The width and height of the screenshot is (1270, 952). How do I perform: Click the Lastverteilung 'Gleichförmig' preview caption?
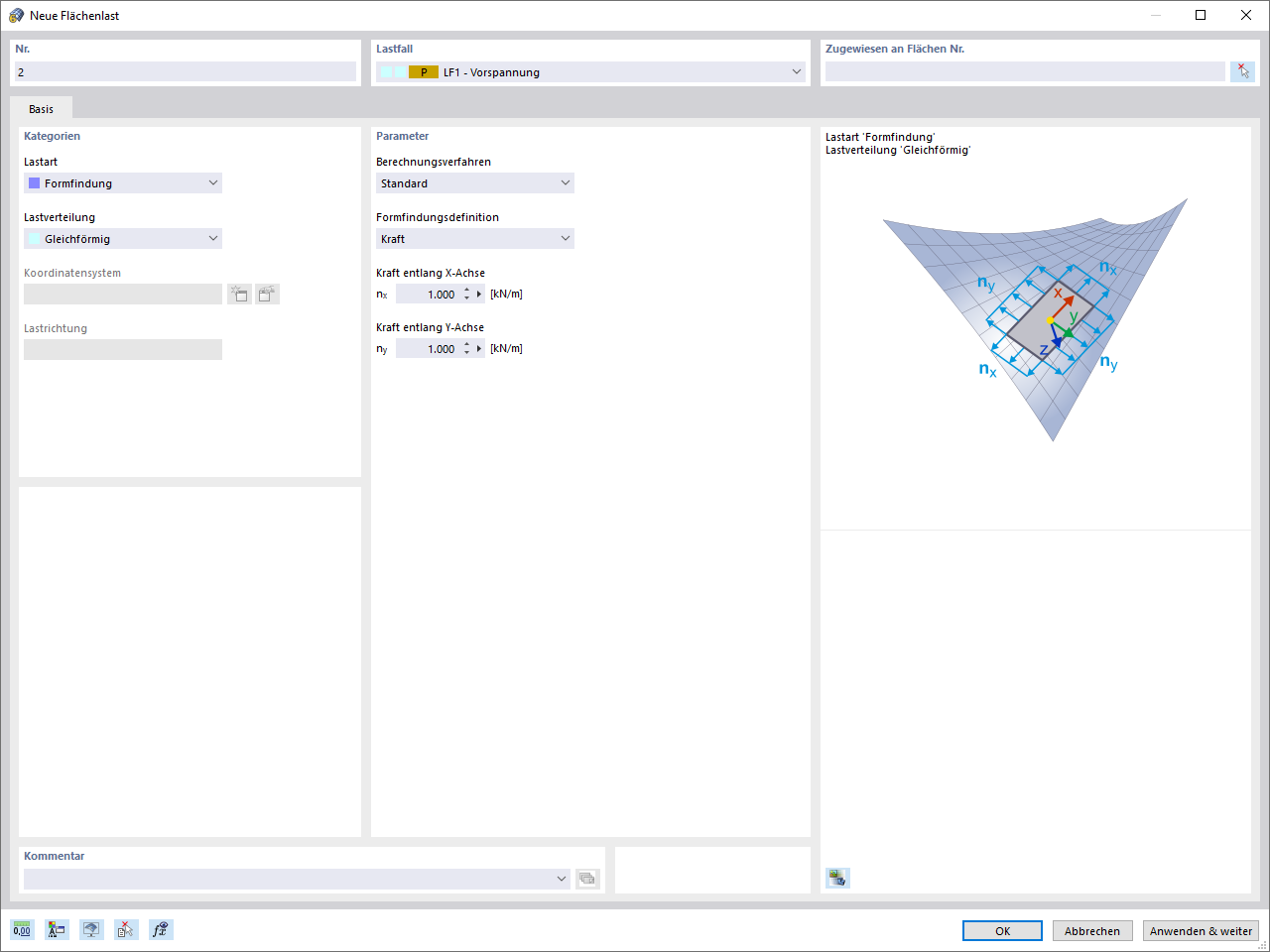898,150
